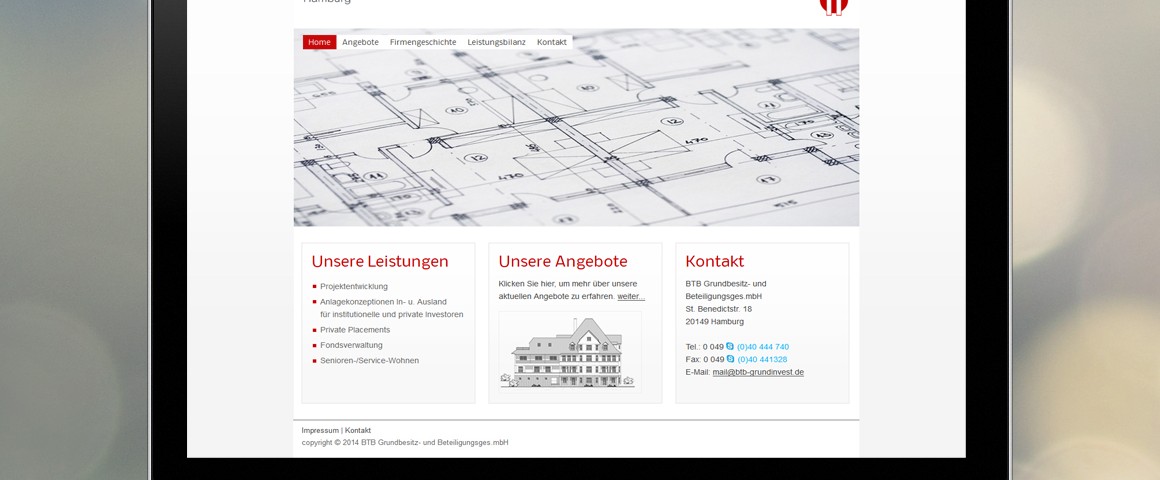Screen dimensions: 1160x480
Task: Open the Firmengeschichte menu item
Action: click(x=423, y=42)
